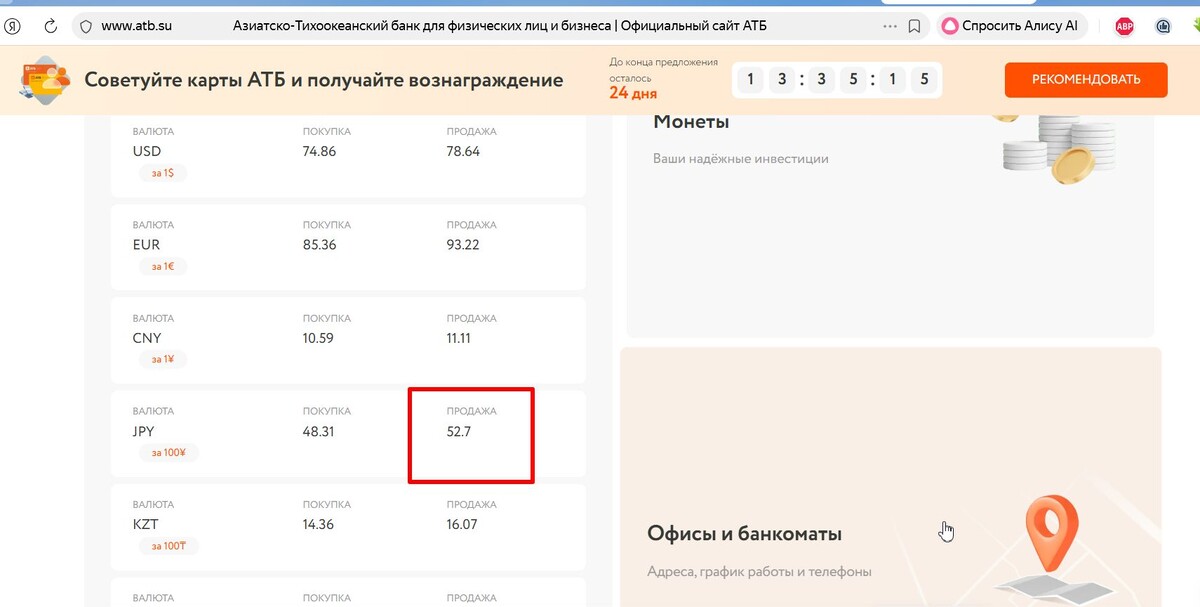Click the USD currency code
The height and width of the screenshot is (607, 1200).
[147, 152]
